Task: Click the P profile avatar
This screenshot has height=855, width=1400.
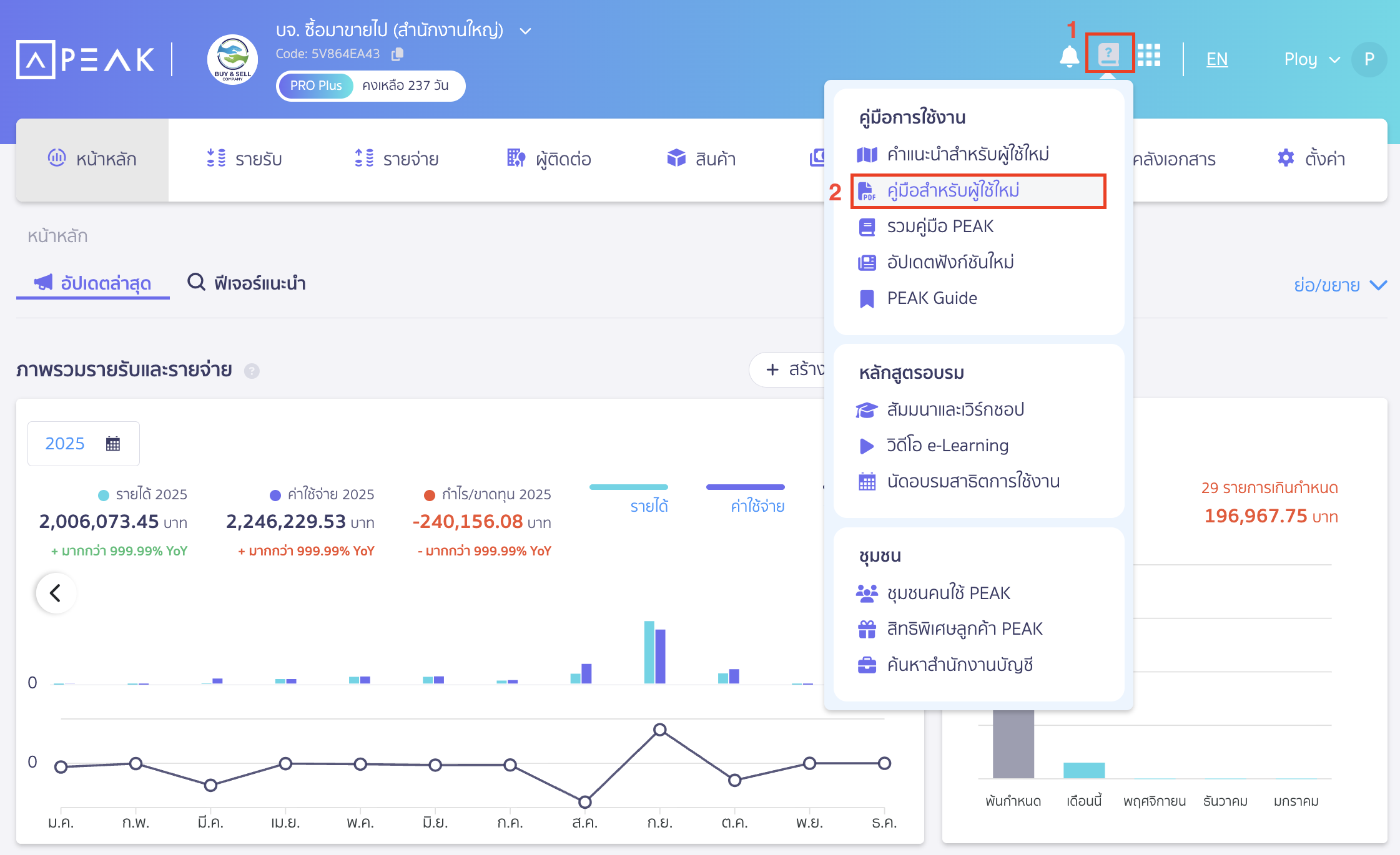Action: click(x=1369, y=59)
